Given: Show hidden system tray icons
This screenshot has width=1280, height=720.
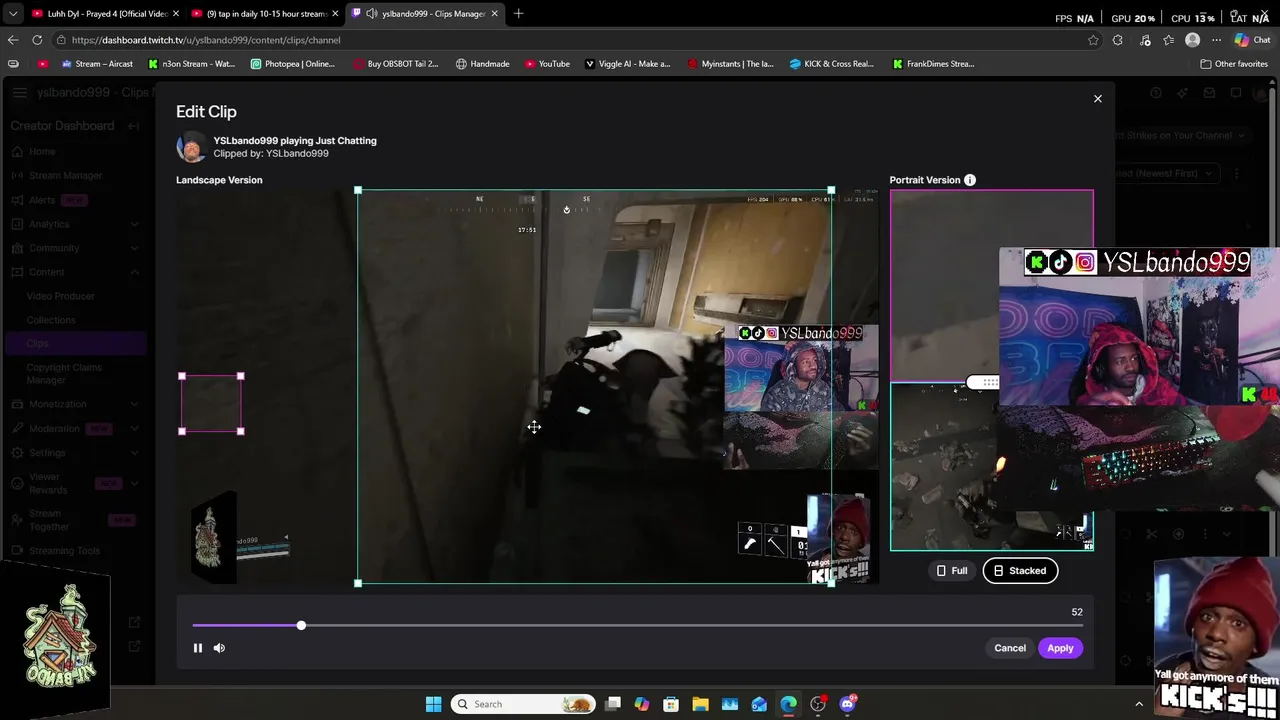Looking at the screenshot, I should tap(1138, 704).
